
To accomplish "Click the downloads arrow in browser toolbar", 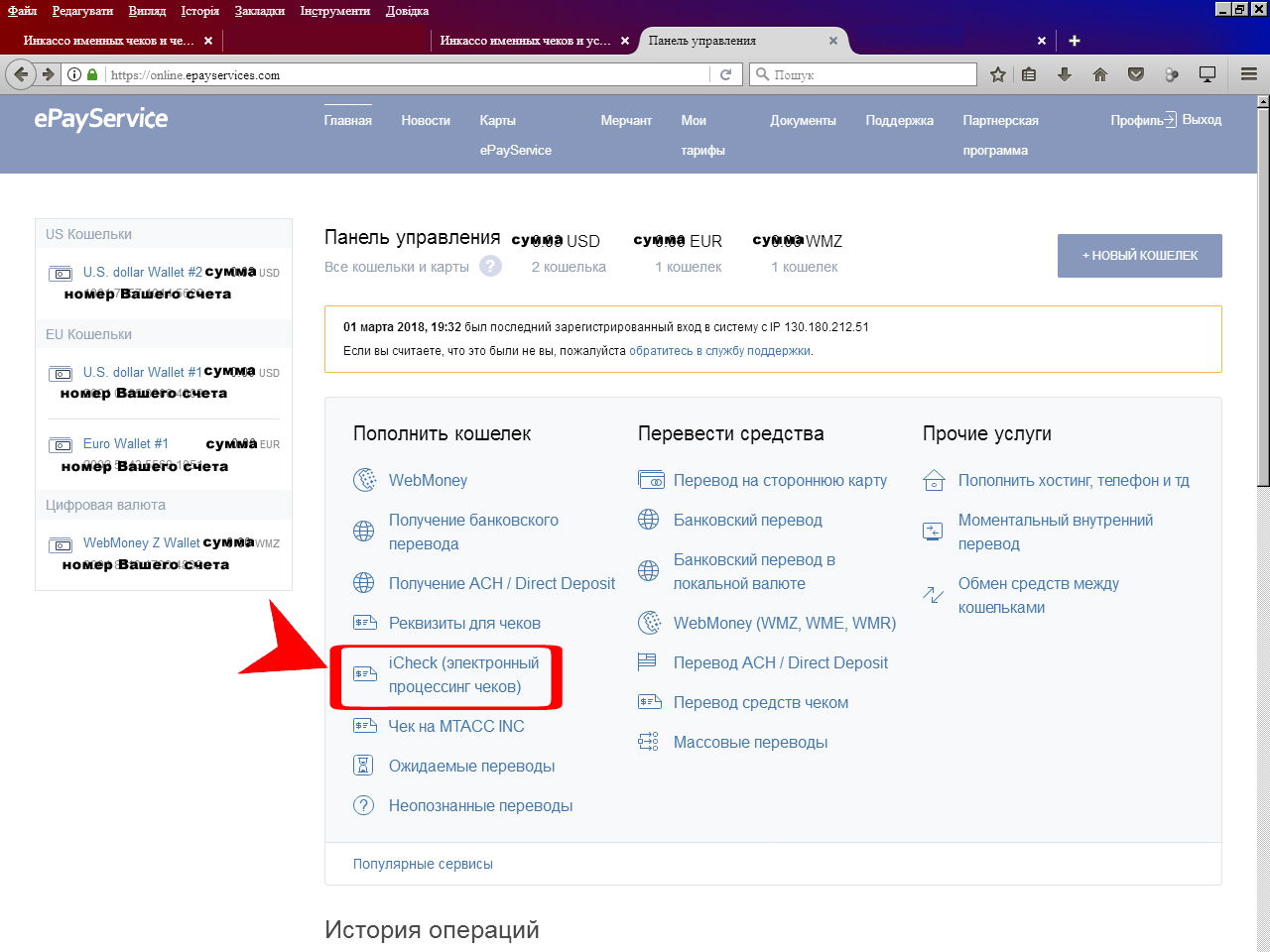I will (x=1065, y=74).
